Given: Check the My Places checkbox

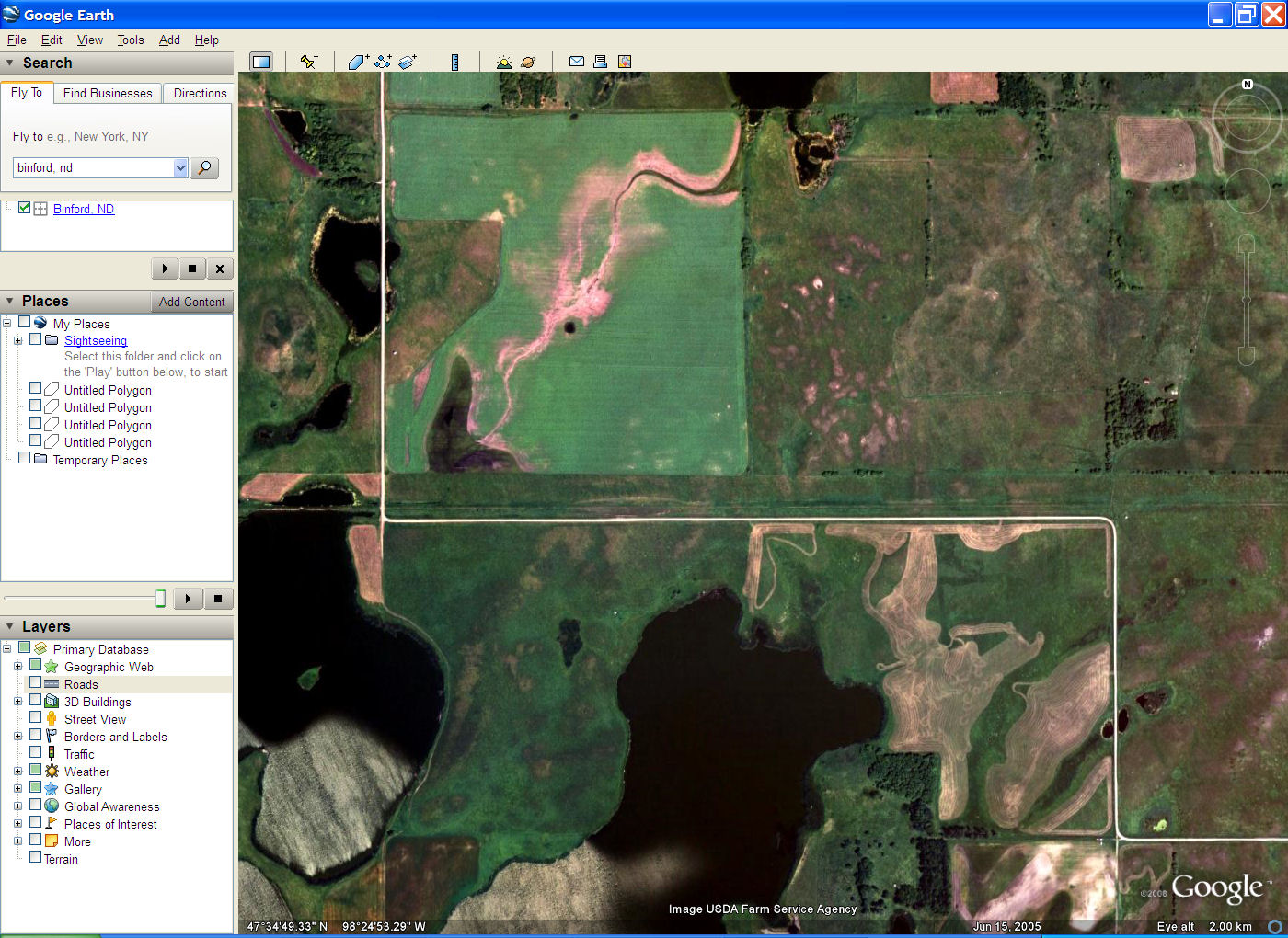Looking at the screenshot, I should coord(24,323).
